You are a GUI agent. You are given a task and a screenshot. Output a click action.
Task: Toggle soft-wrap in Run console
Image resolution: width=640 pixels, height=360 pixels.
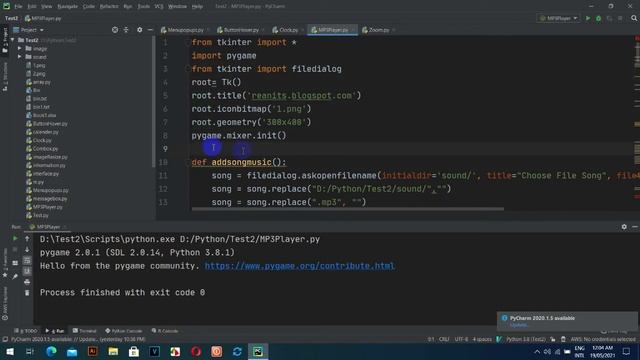(x=27, y=260)
